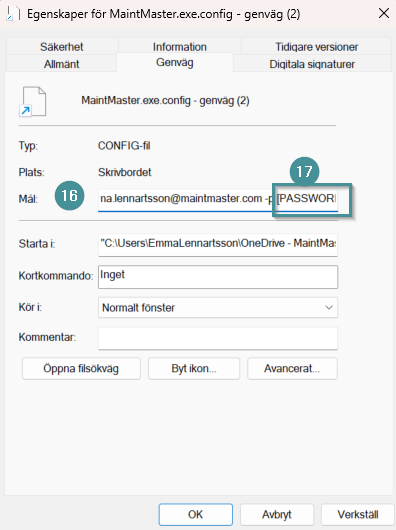Viewport: 396px width, 530px height.
Task: Click the Kortkommando: label
Action: [56, 276]
